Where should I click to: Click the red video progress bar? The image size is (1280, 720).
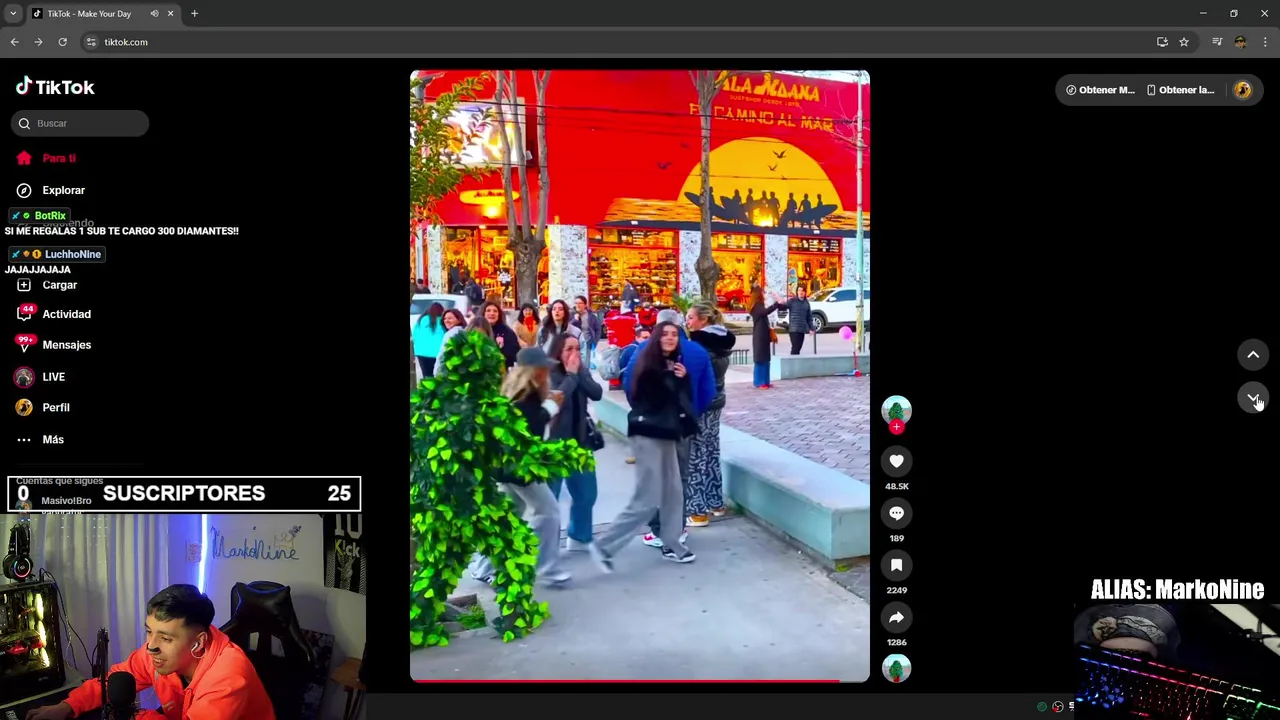tap(640, 681)
